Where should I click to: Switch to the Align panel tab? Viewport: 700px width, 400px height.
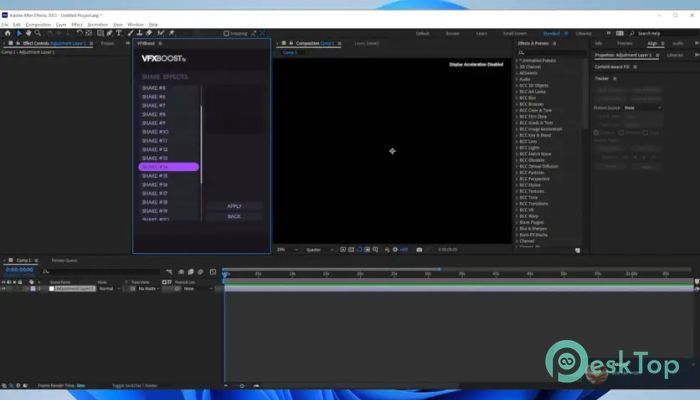pos(652,43)
